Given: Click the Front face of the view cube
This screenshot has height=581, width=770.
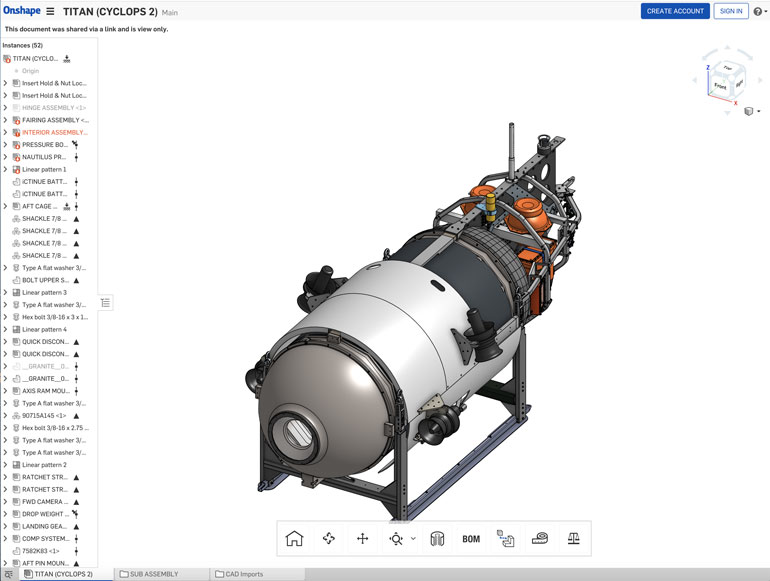Looking at the screenshot, I should (720, 88).
